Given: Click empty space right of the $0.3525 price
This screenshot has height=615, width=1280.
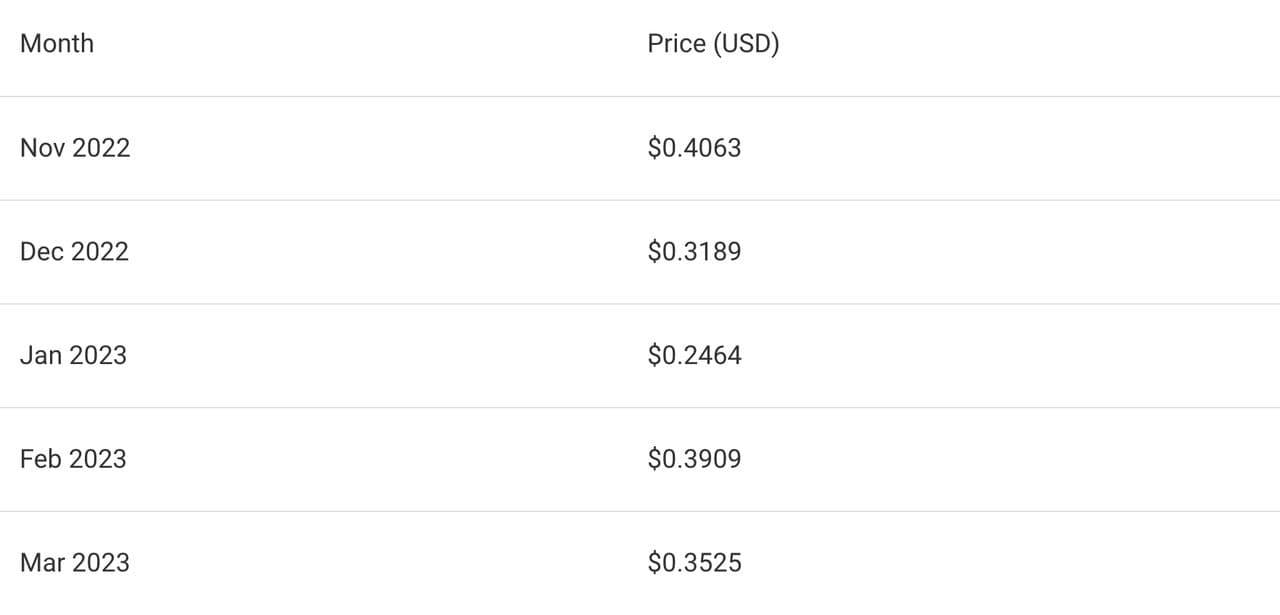Looking at the screenshot, I should pos(1000,563).
